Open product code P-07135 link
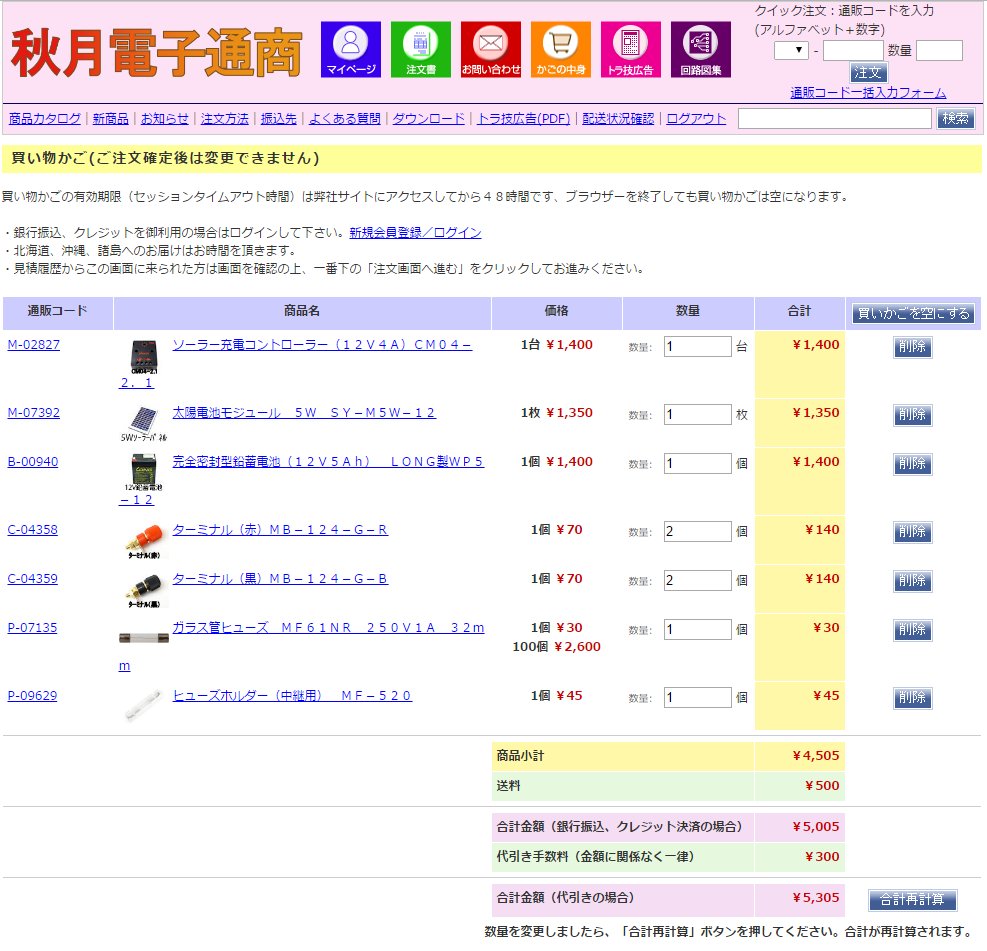The height and width of the screenshot is (951, 987). point(32,628)
